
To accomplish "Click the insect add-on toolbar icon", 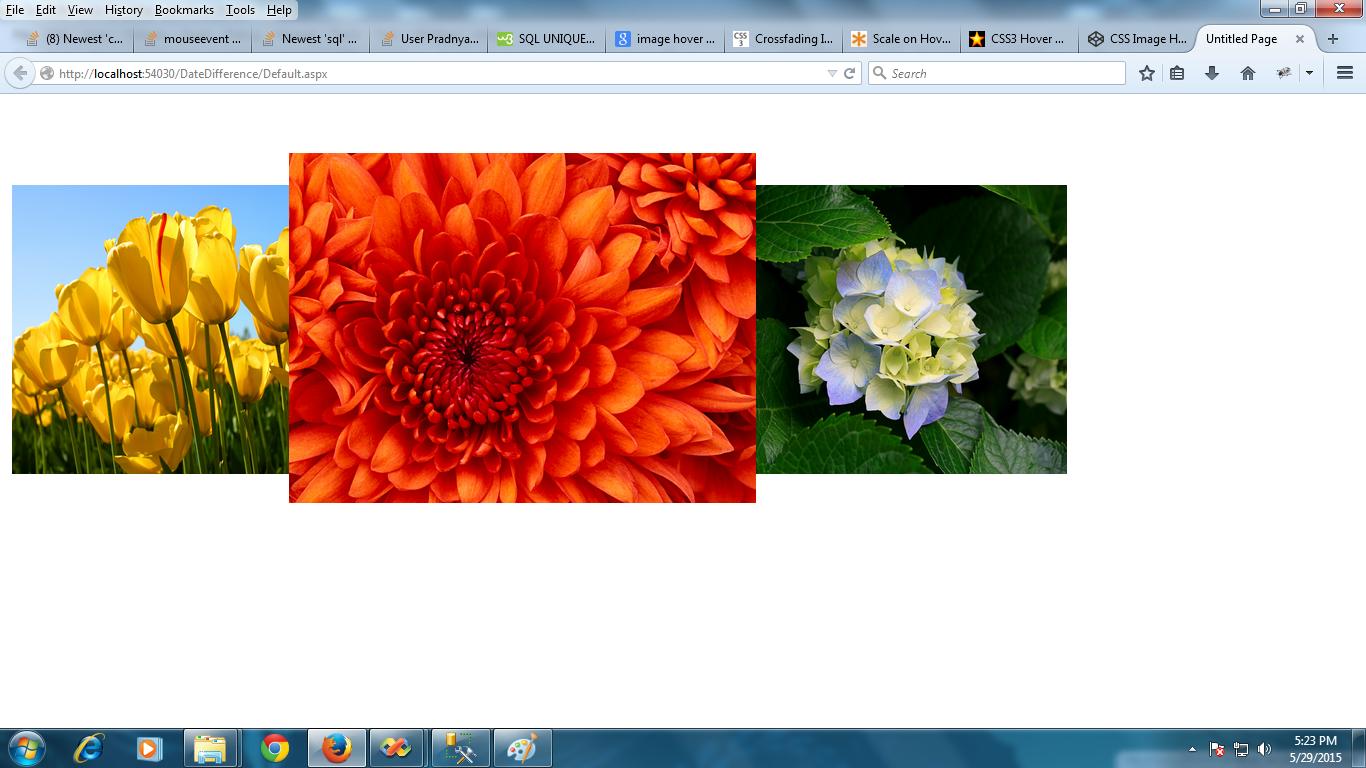I will 1284,73.
